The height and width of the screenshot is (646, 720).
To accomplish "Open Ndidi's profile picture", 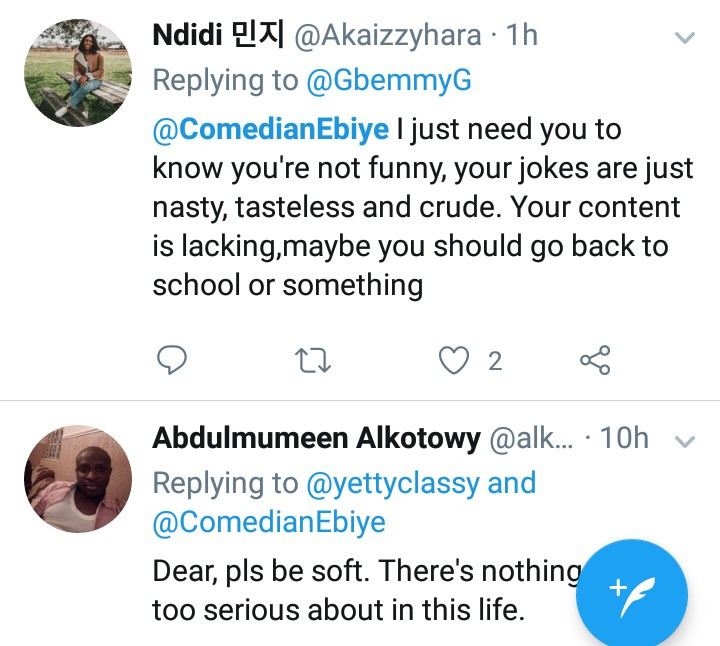I will (x=78, y=72).
